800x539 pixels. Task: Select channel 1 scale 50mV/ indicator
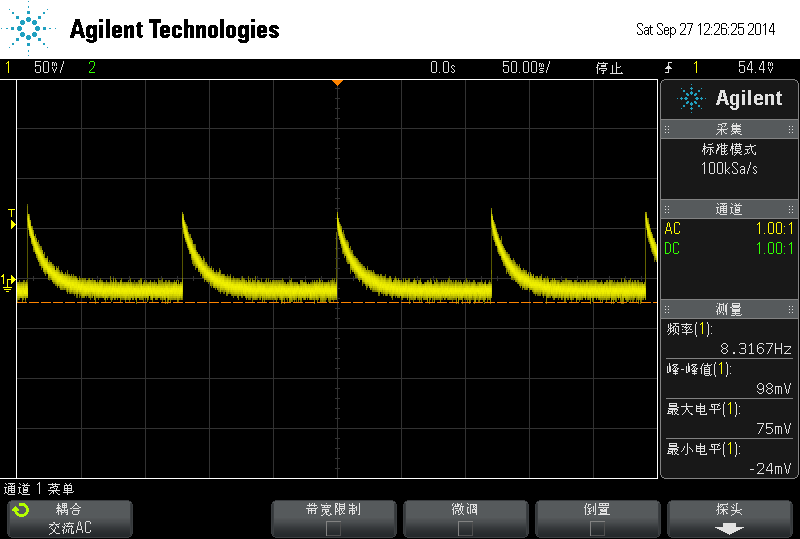pos(49,67)
